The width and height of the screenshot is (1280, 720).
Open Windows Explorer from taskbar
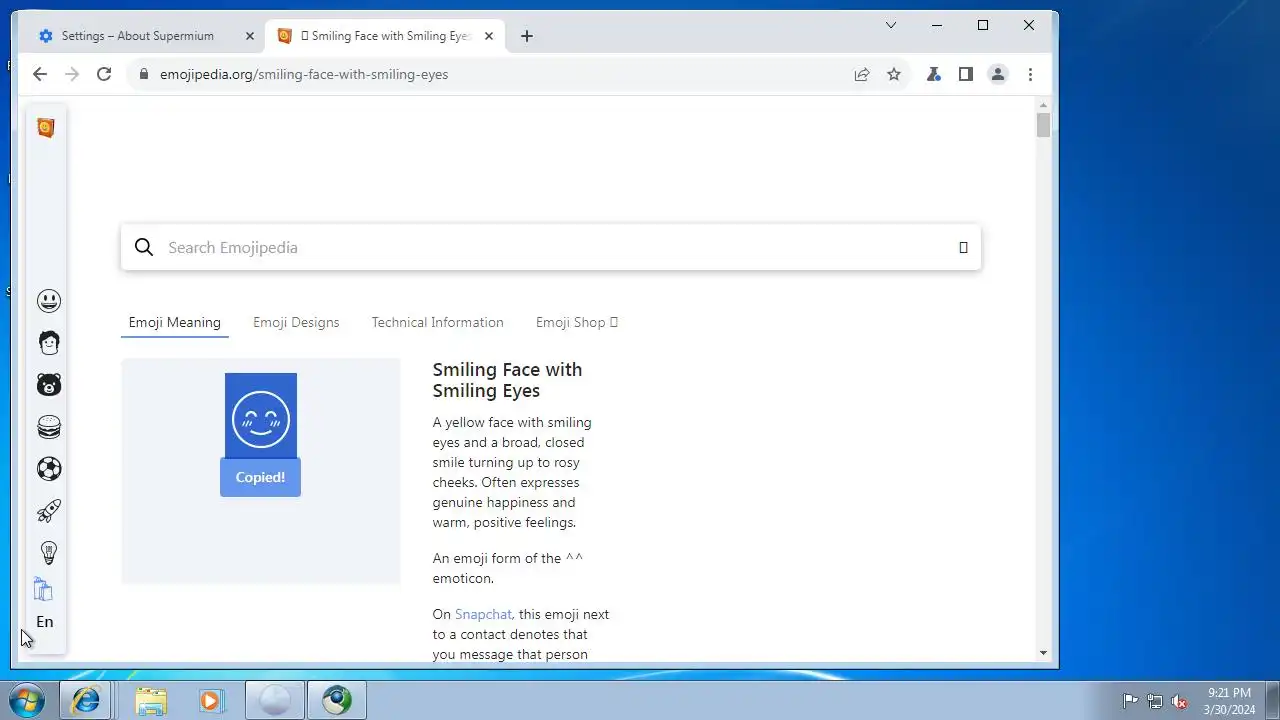(x=151, y=700)
